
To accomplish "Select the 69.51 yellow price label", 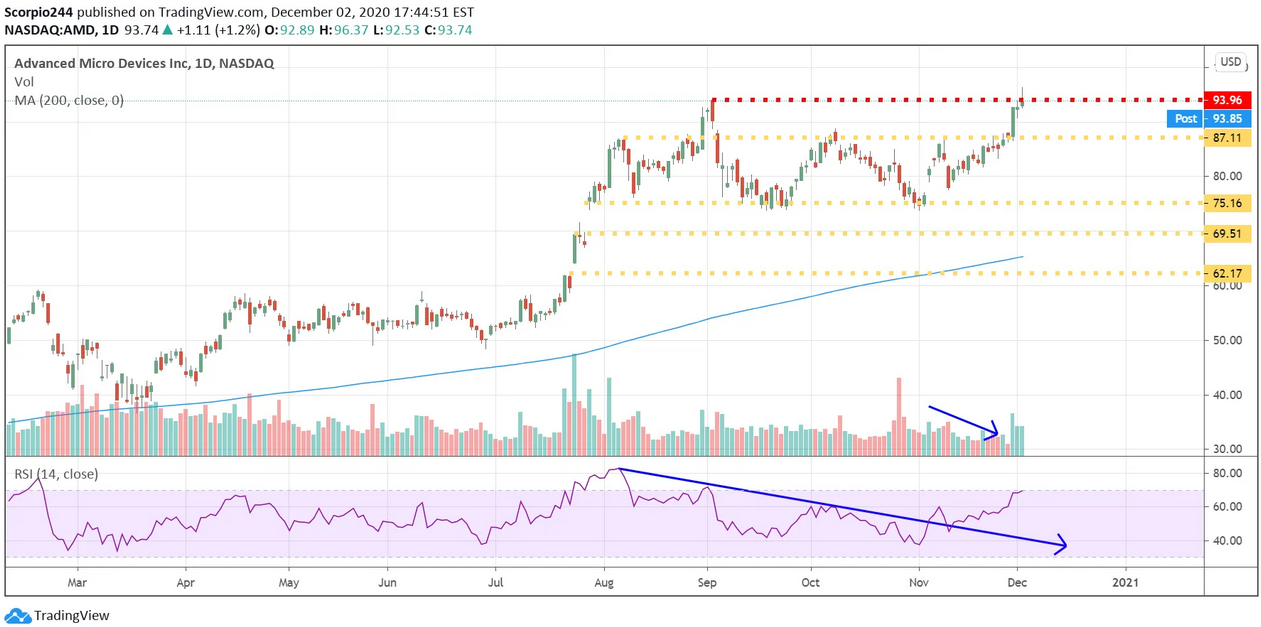I will [1227, 233].
